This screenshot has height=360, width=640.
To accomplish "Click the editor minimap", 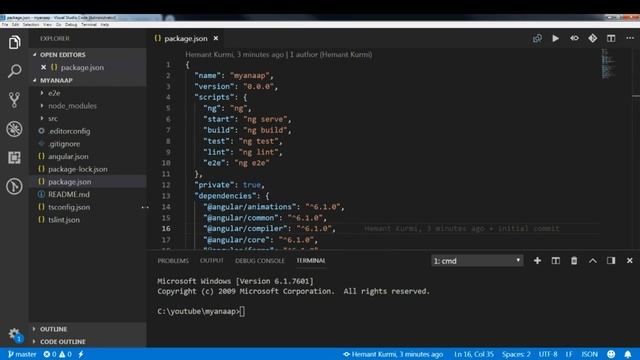I will click(x=608, y=64).
